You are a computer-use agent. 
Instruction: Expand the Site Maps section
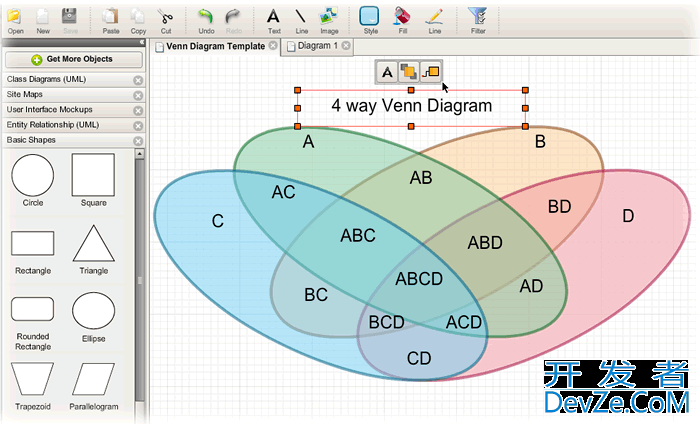pyautogui.click(x=65, y=95)
